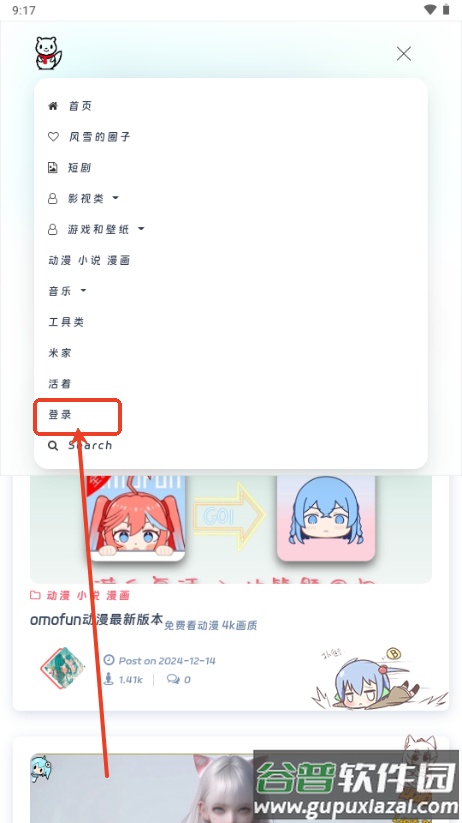Screen dimensions: 462x823
Task: Expand the 音乐 dropdown arrow
Action: (83, 290)
